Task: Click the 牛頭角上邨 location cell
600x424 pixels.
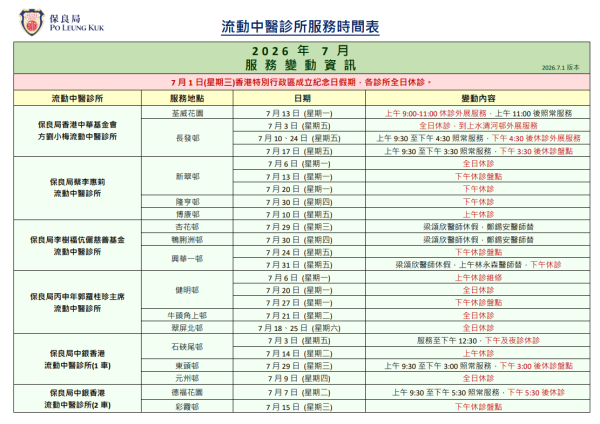Action: (x=187, y=315)
